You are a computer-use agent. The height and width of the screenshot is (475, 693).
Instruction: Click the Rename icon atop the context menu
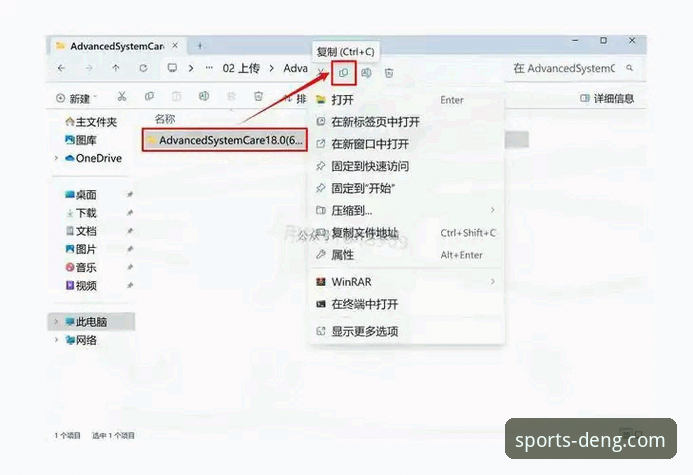366,73
